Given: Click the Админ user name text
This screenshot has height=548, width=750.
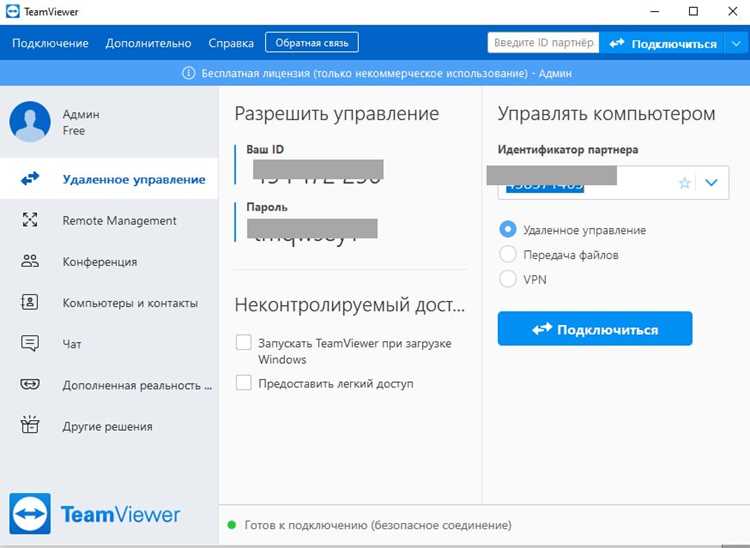Looking at the screenshot, I should click(x=81, y=114).
